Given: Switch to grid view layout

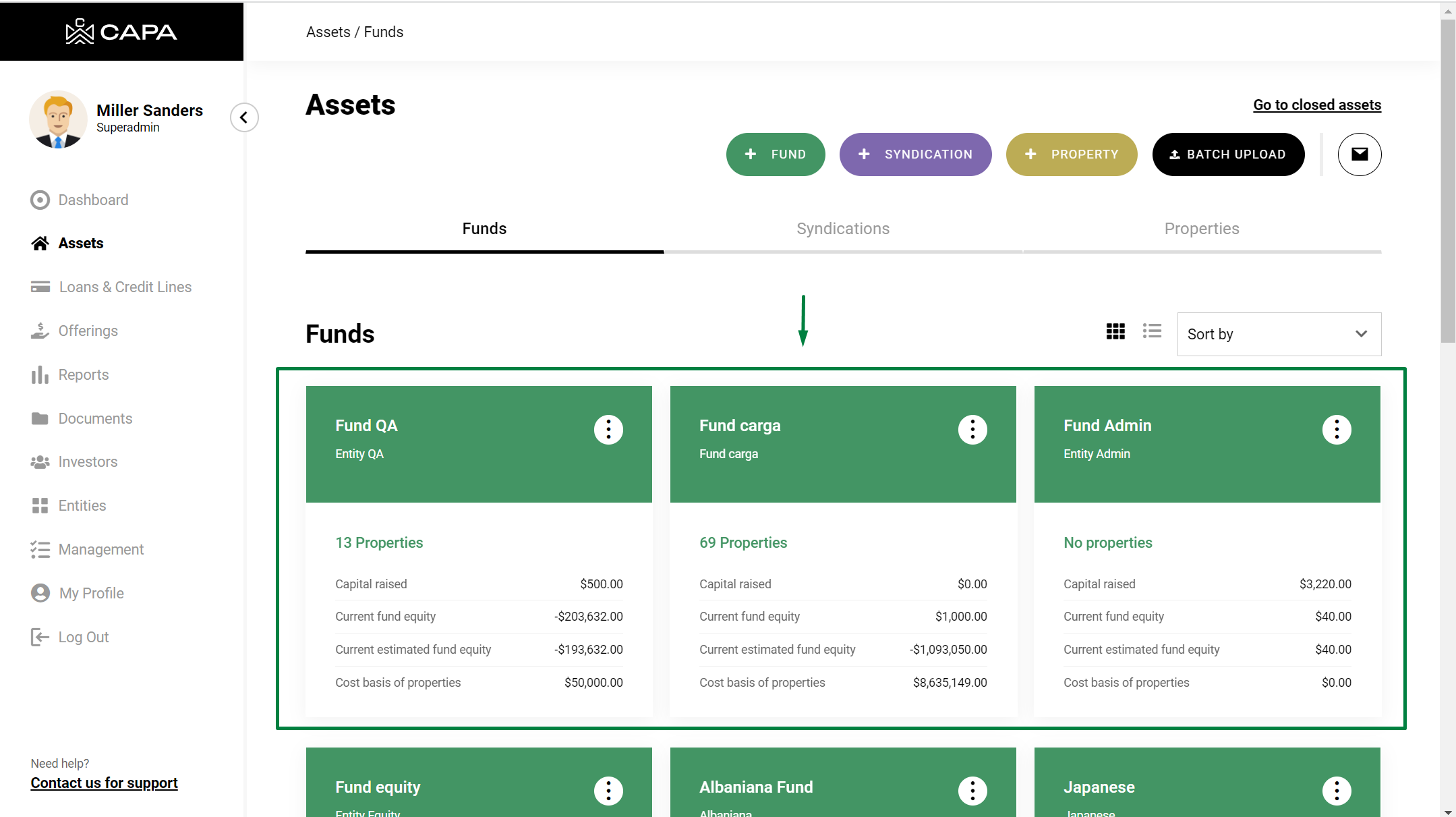Looking at the screenshot, I should (1115, 331).
